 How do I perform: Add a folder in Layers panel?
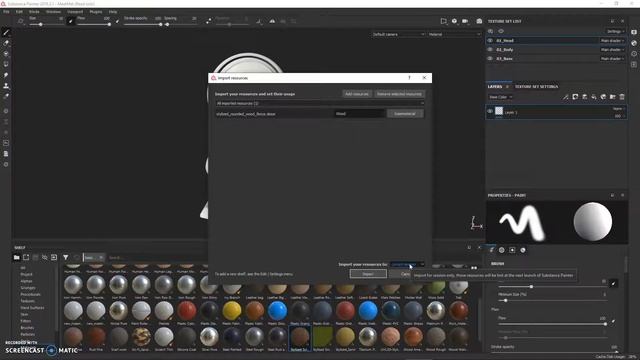click(x=613, y=97)
